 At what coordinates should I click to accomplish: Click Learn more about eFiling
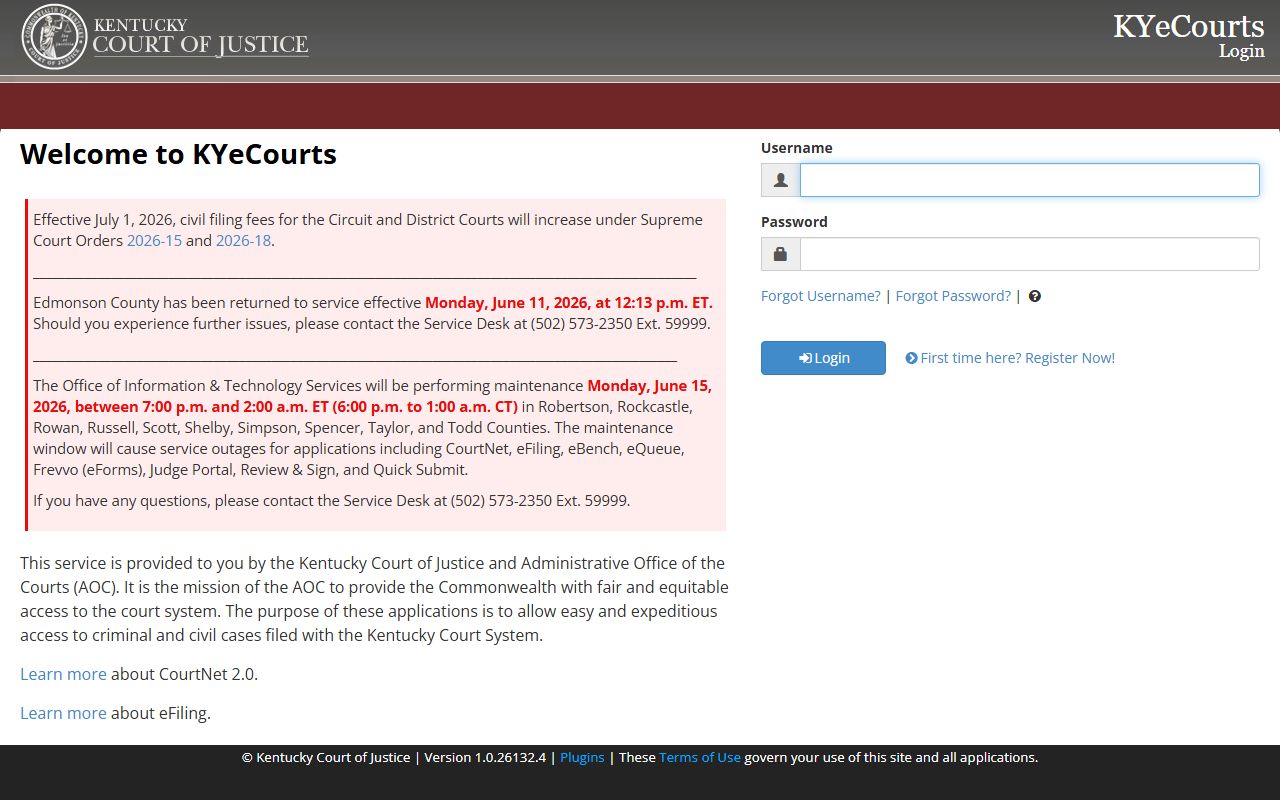63,713
